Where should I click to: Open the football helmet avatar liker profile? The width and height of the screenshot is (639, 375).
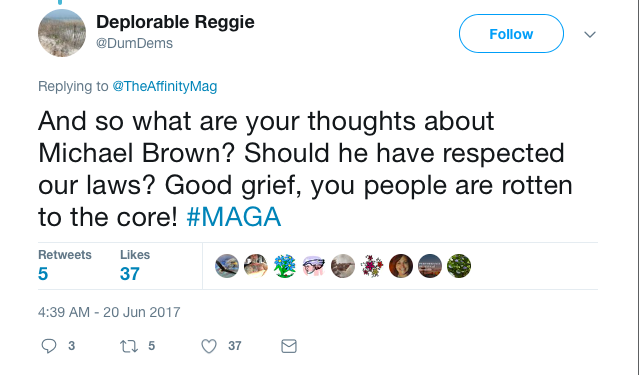tap(314, 266)
